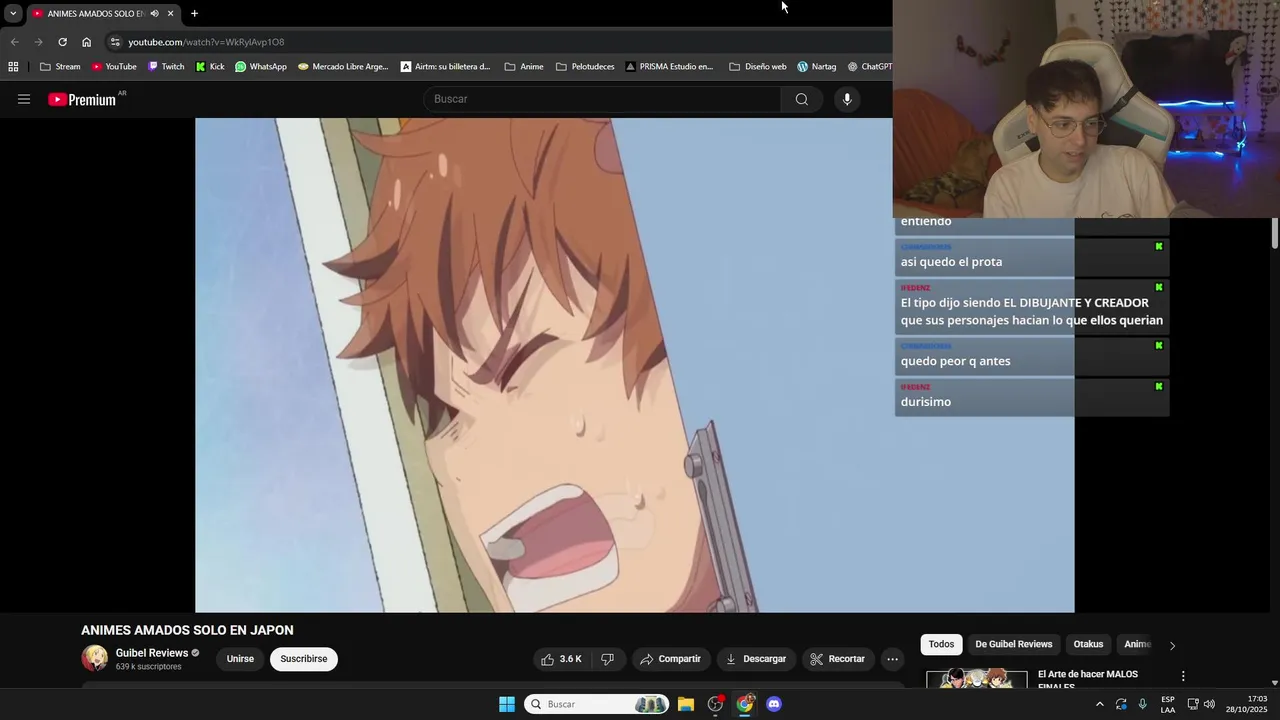Open the YouTube bookmark
This screenshot has width=1280, height=720.
114,67
